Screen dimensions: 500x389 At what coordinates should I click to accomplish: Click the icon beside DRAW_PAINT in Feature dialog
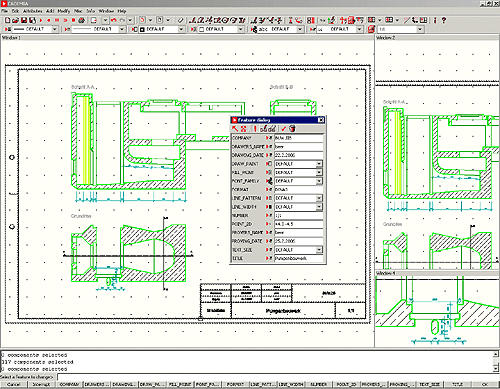pos(269,164)
